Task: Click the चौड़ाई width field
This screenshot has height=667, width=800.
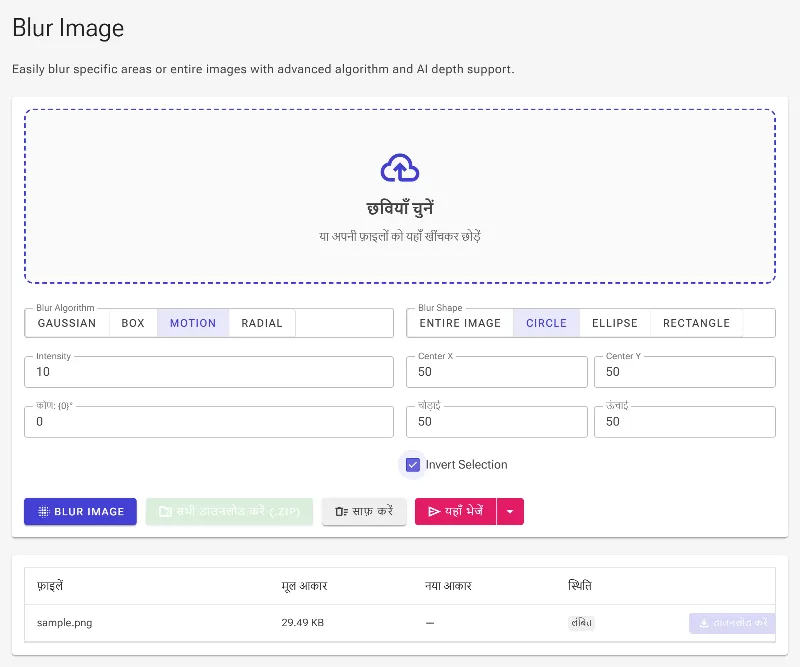Action: [x=496, y=422]
